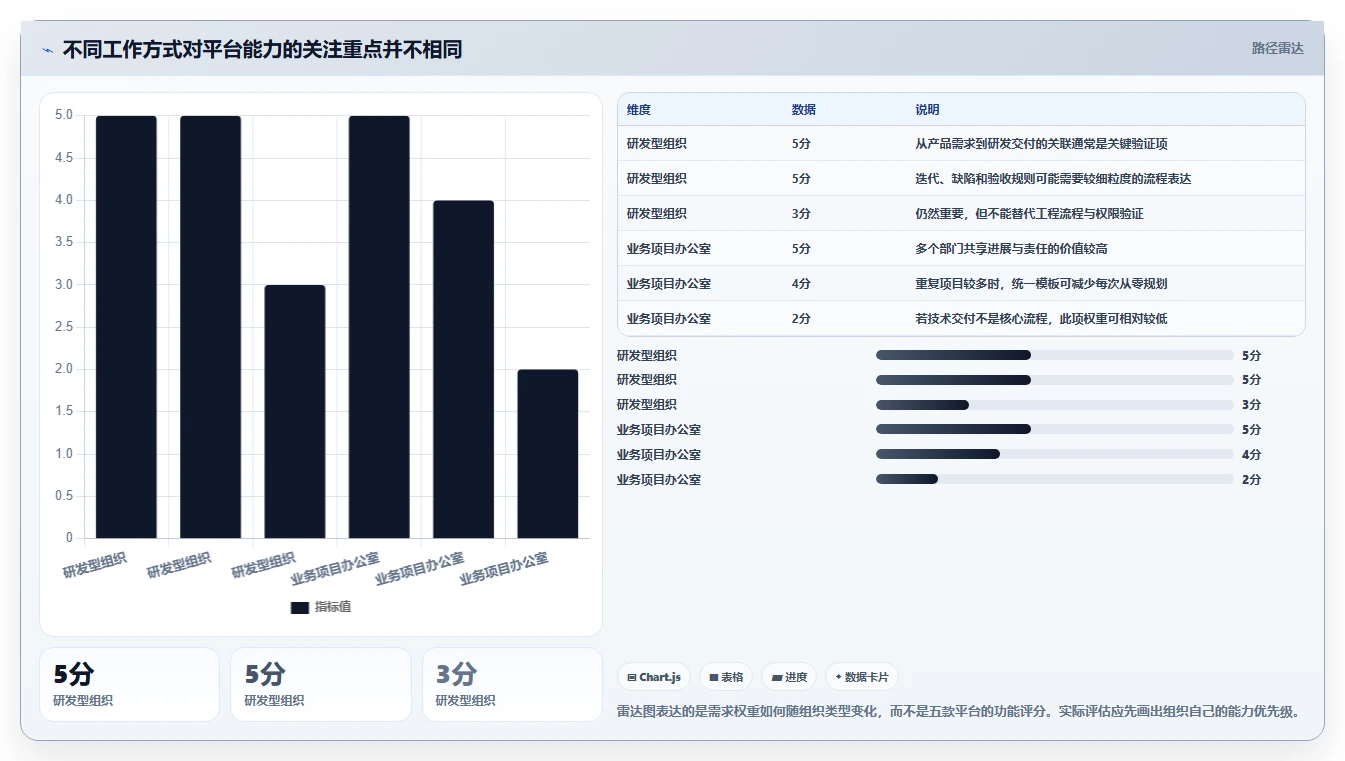This screenshot has width=1345, height=761.
Task: Click the 数据 column header
Action: [x=804, y=110]
